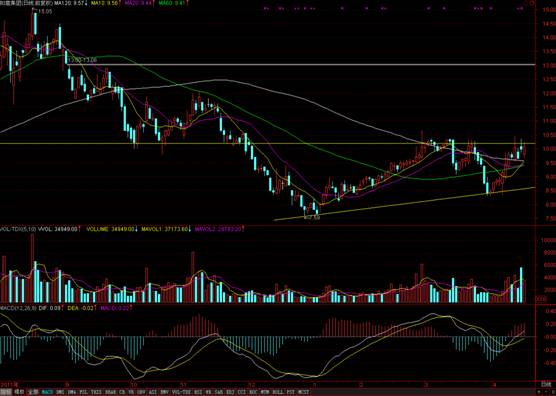Image resolution: width=556 pixels, height=396 pixels.
Task: Open the CCI indicator tab
Action: tap(242, 392)
